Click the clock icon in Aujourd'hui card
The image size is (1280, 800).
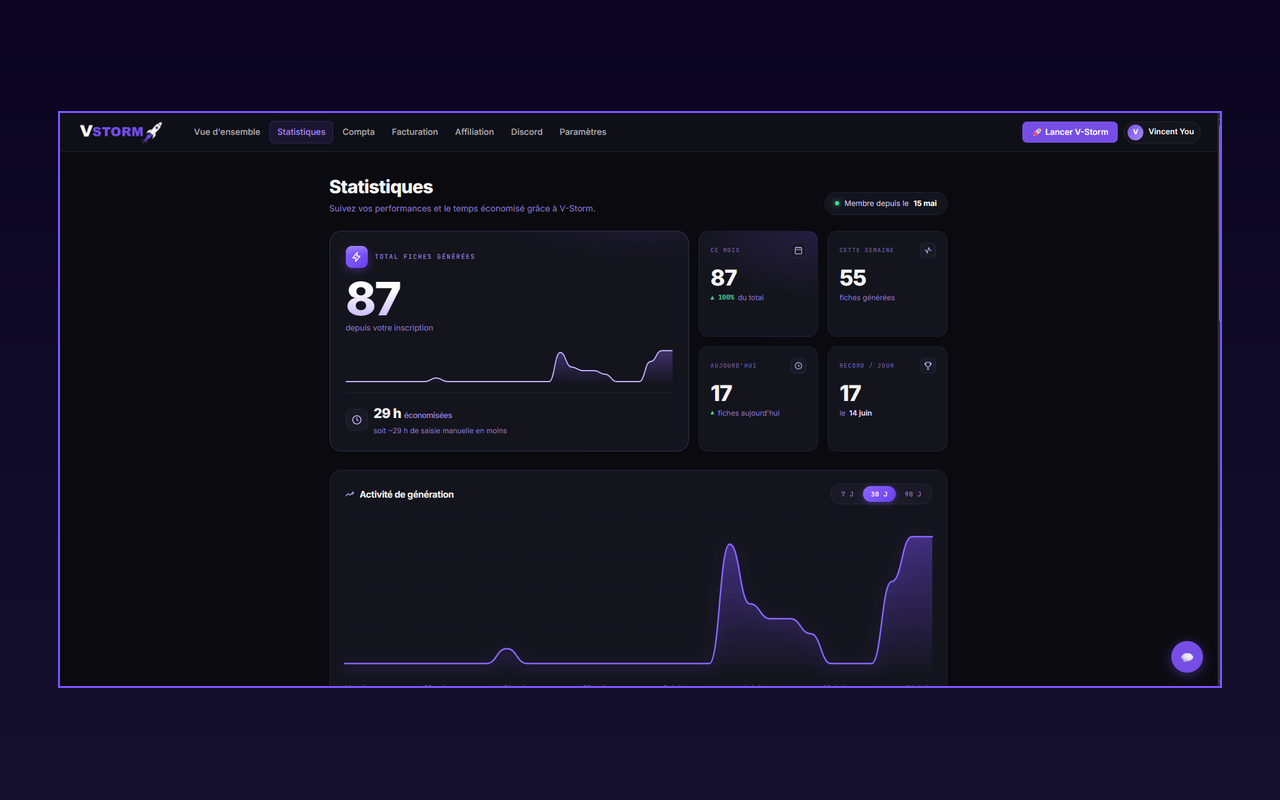click(798, 366)
